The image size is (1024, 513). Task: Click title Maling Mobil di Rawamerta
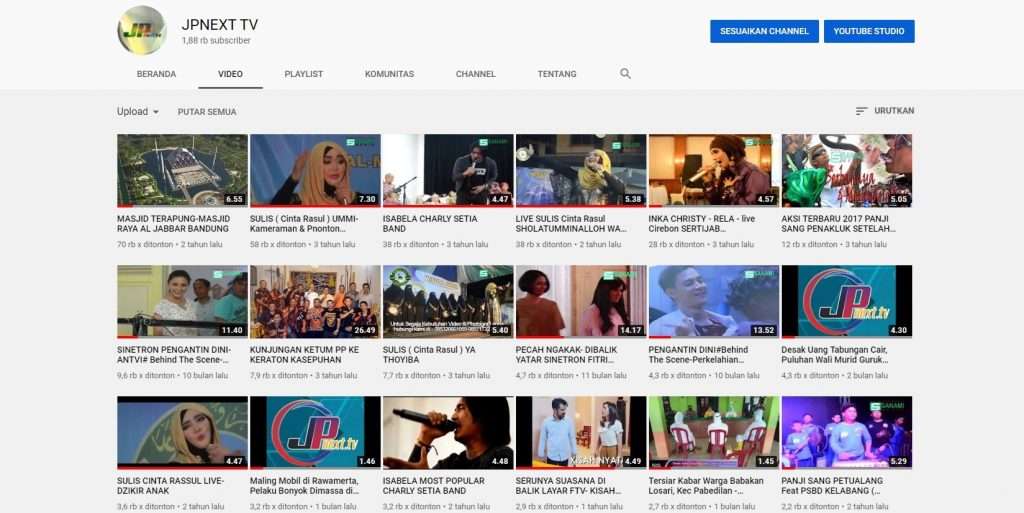(x=304, y=486)
